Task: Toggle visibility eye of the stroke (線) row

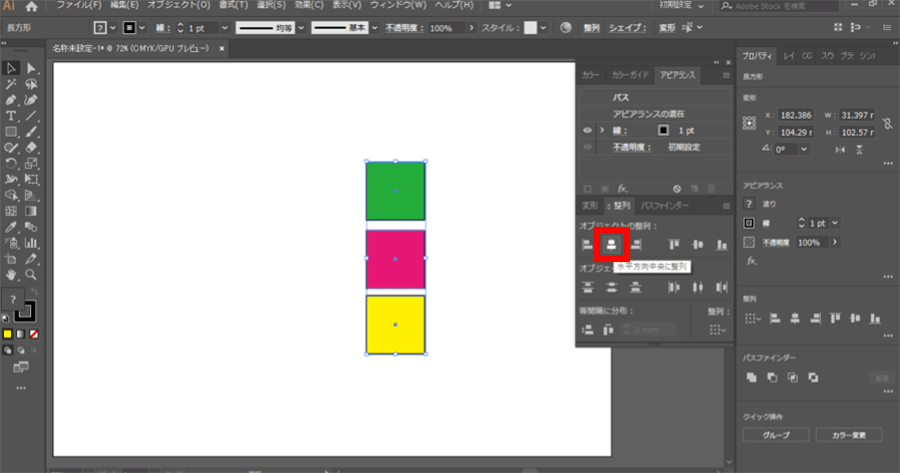Action: [587, 130]
